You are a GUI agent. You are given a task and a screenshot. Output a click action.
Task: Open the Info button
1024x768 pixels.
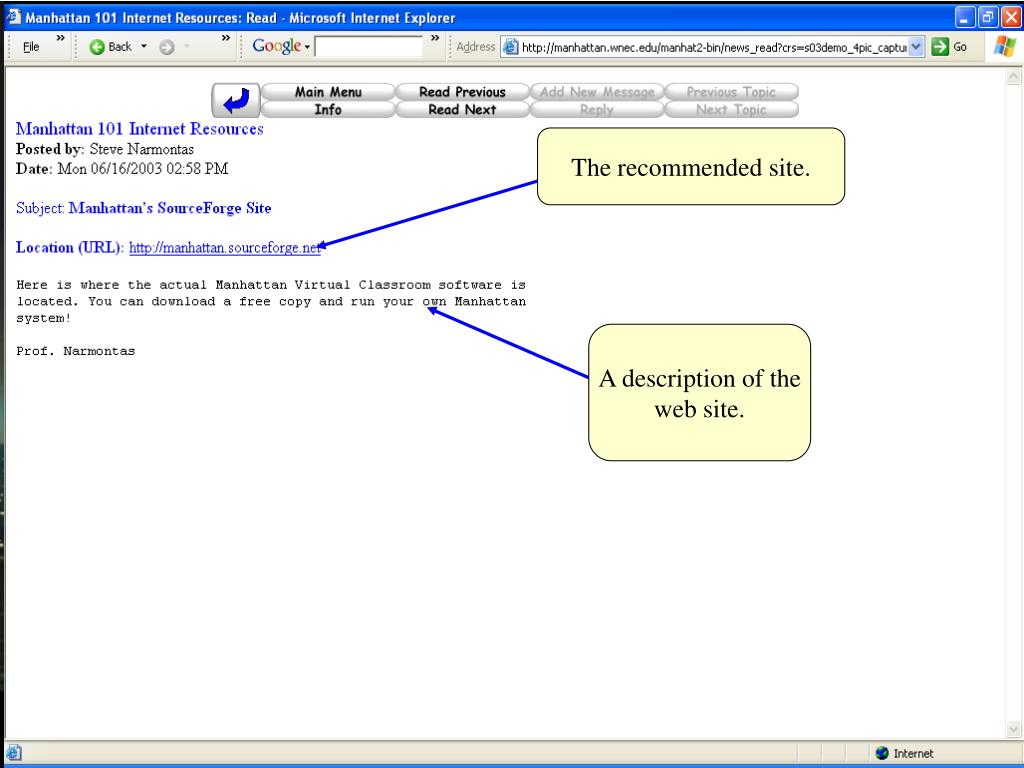click(328, 110)
